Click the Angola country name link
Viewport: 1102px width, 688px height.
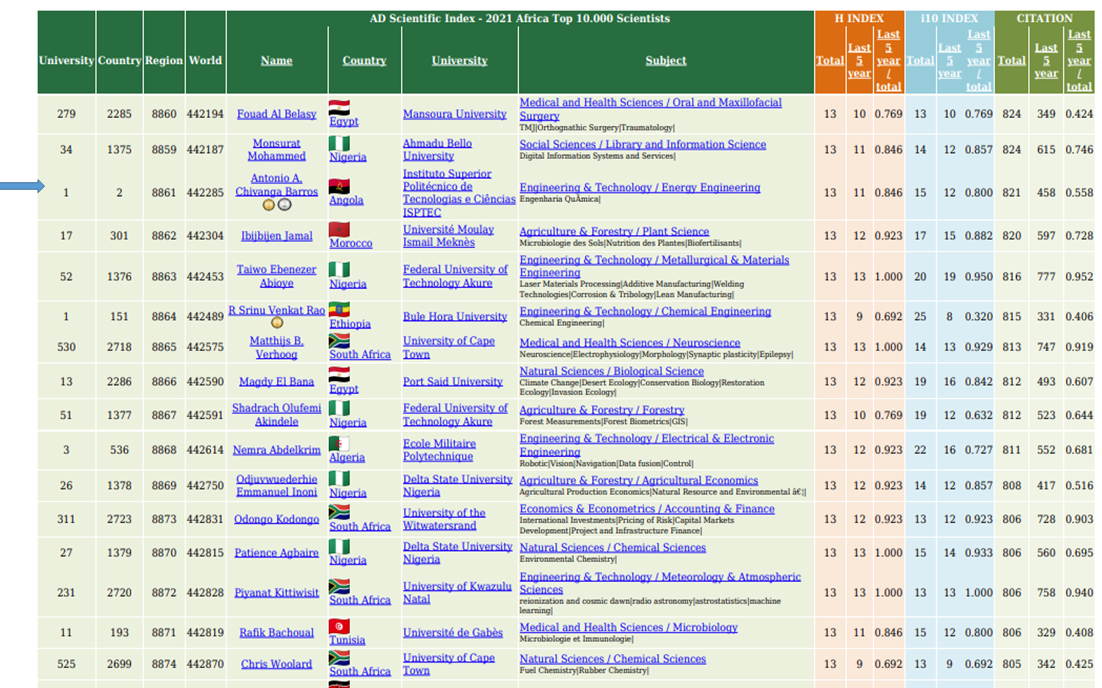coord(346,200)
